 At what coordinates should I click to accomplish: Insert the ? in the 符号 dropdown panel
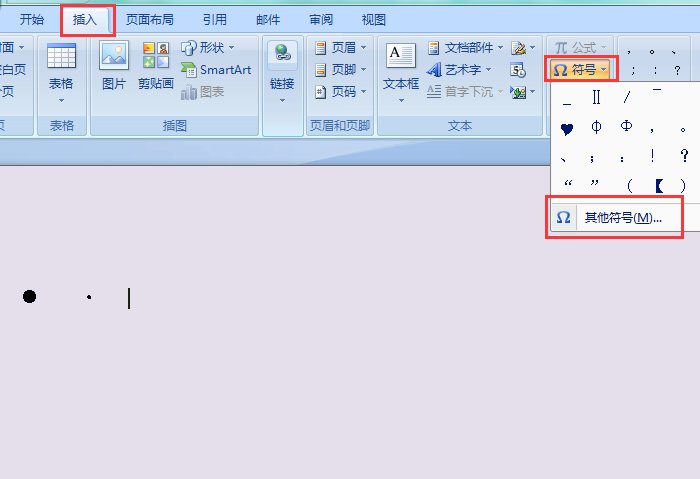pos(684,155)
